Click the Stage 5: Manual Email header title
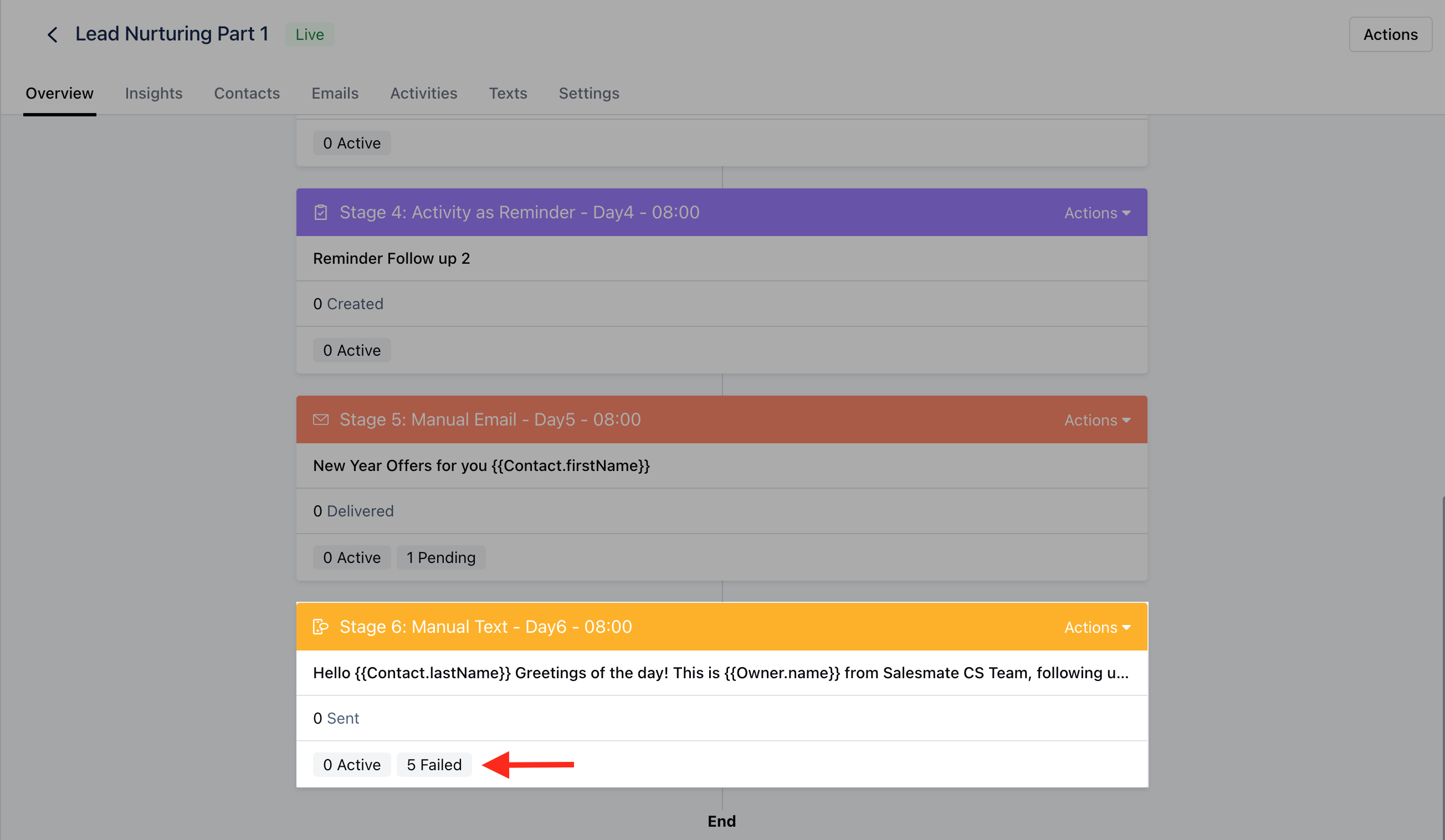 point(490,419)
